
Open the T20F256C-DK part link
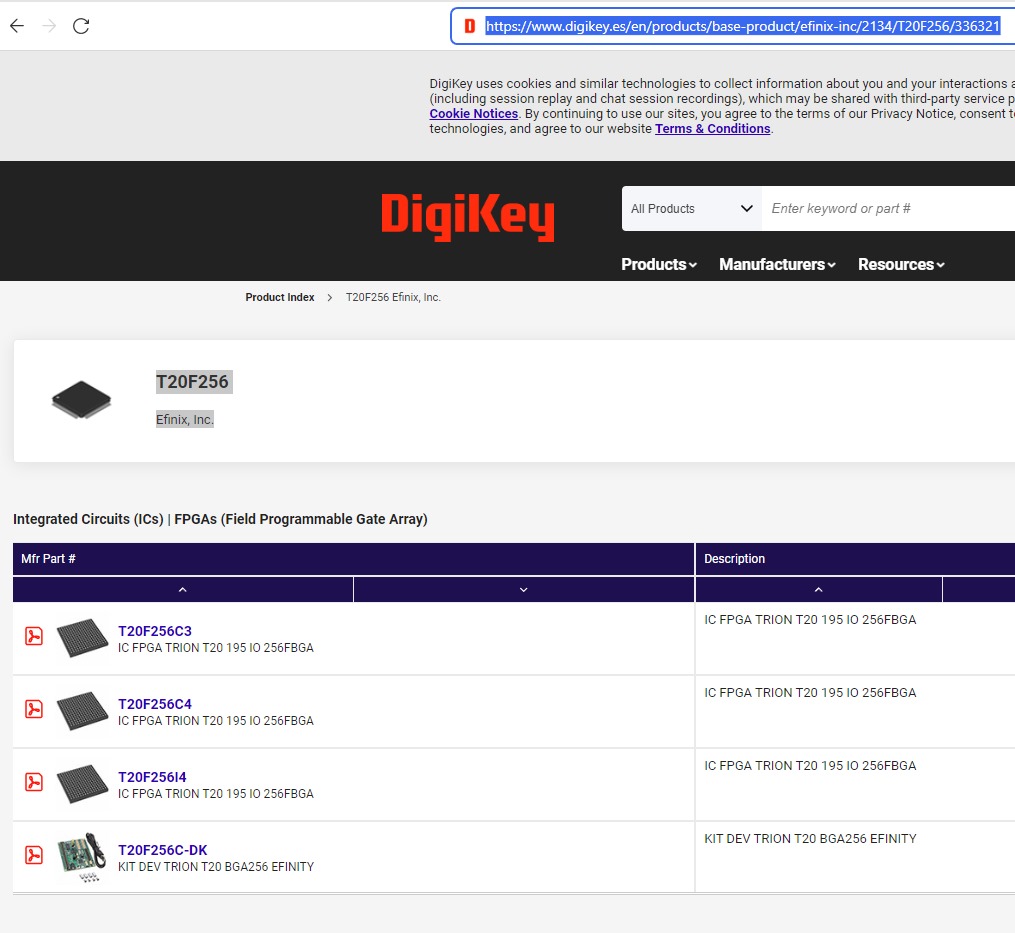coord(162,850)
